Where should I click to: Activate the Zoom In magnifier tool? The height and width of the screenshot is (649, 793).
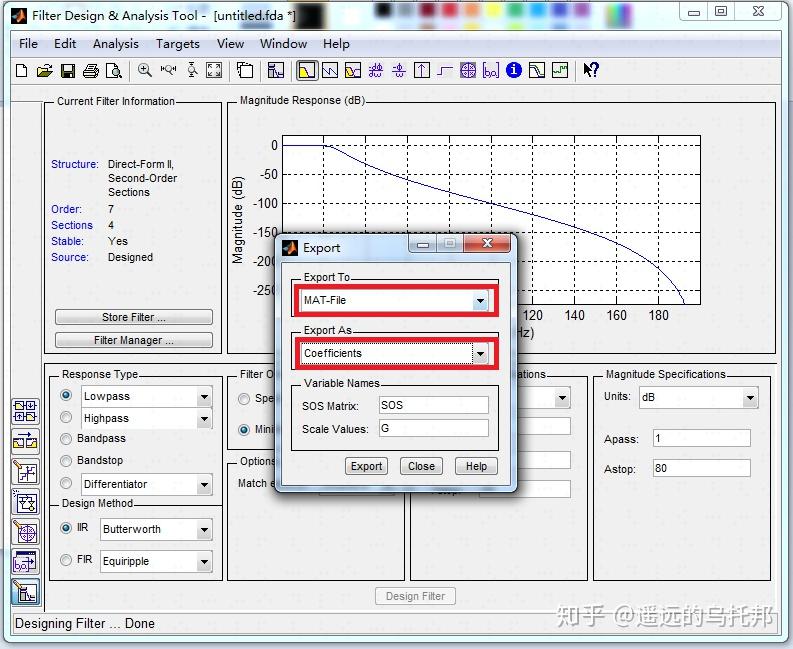145,70
